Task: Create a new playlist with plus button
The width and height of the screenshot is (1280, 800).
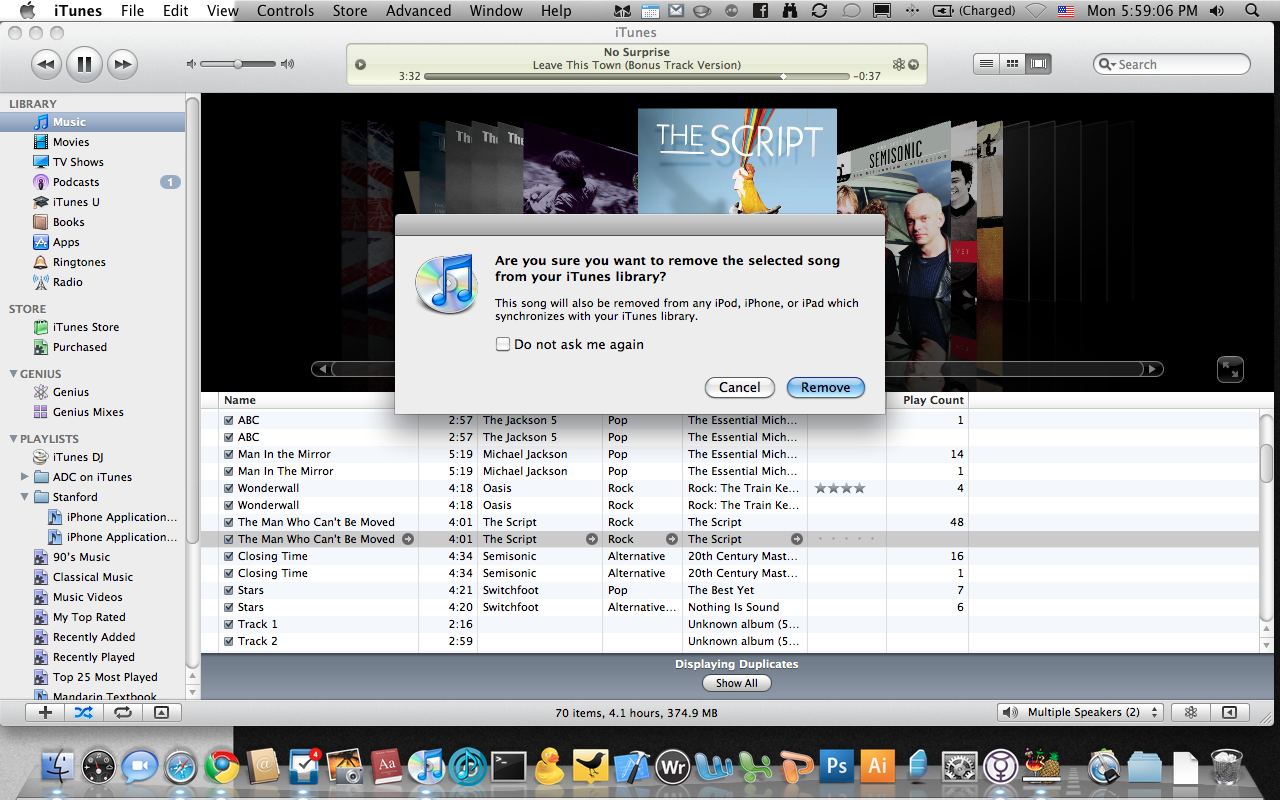Action: 45,712
